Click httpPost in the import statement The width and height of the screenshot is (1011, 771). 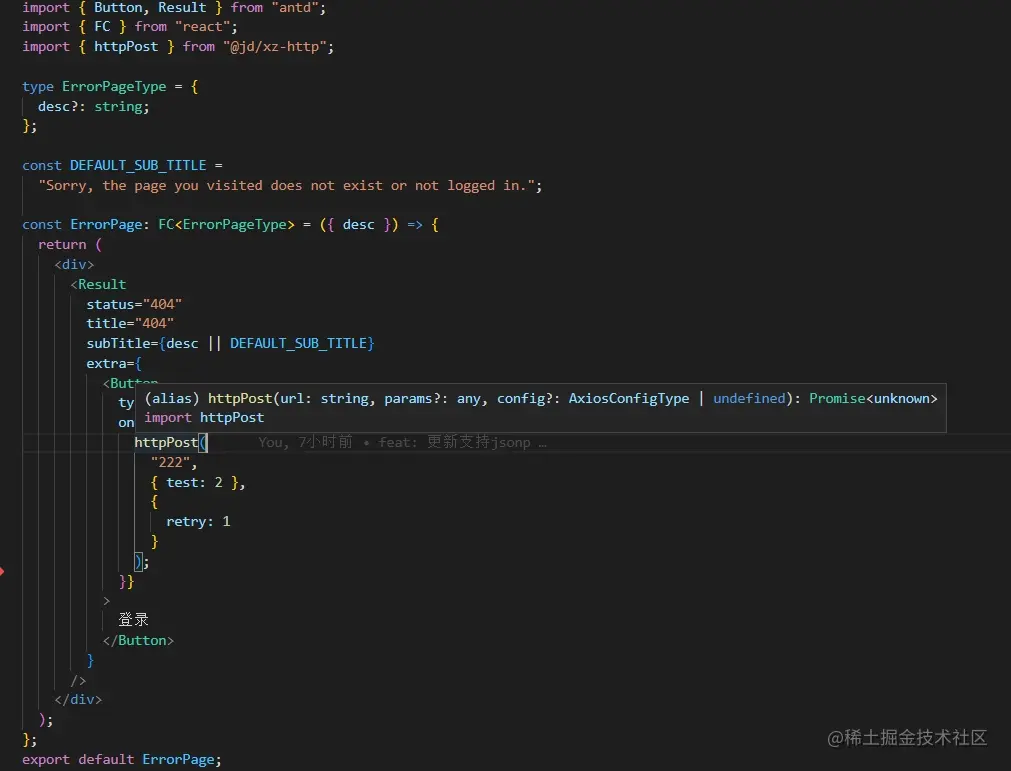tap(126, 46)
